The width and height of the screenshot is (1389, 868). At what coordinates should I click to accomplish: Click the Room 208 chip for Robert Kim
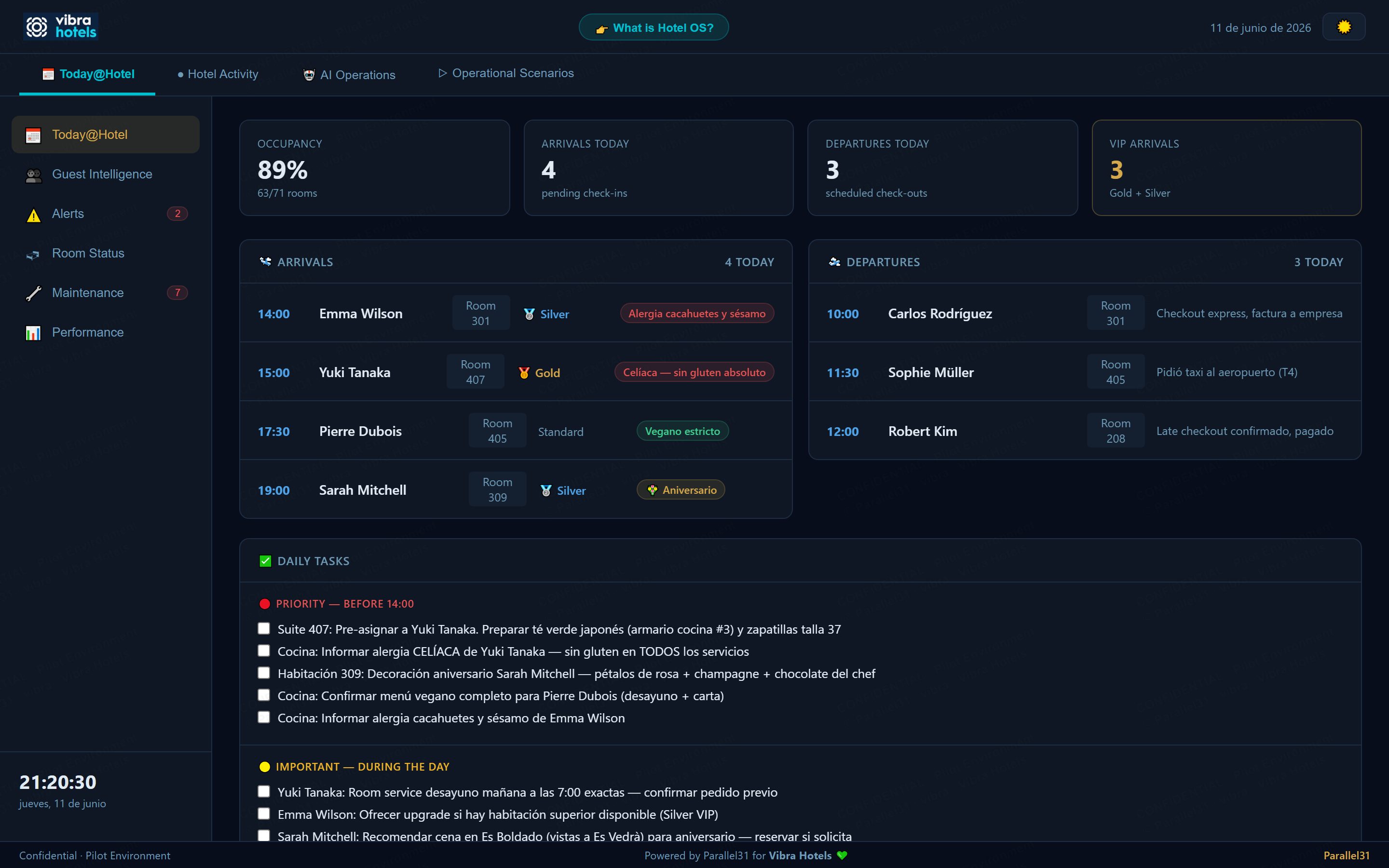1116,431
